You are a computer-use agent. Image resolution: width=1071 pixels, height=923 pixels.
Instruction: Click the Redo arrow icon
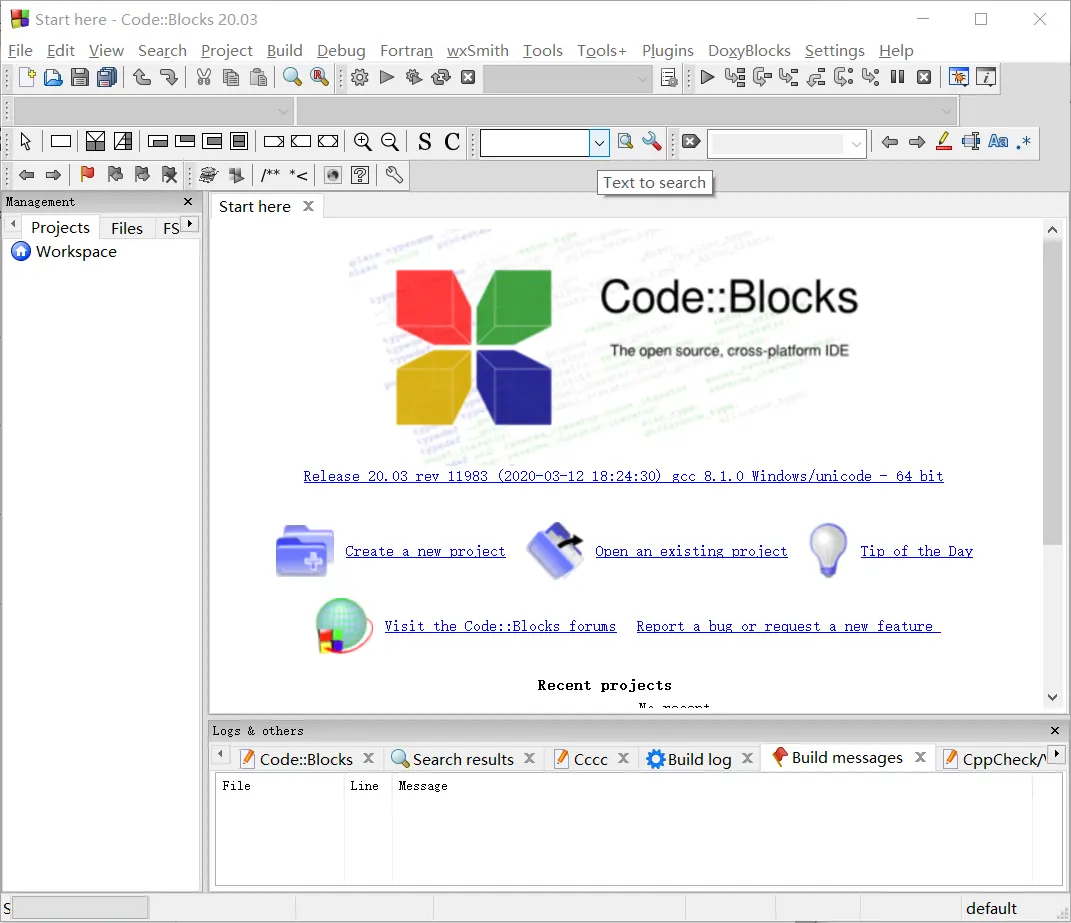(168, 77)
